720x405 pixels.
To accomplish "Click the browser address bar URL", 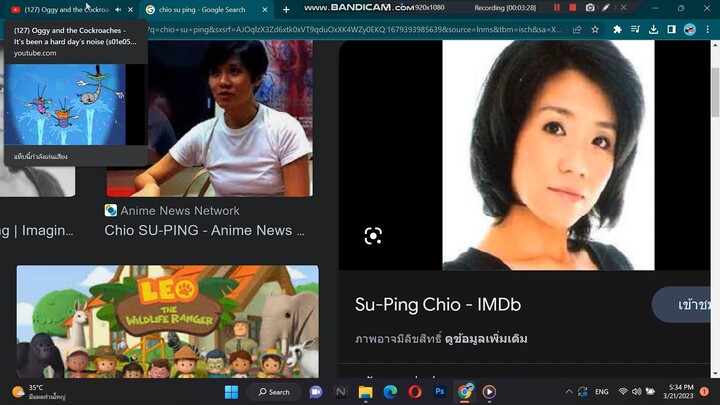I will pos(354,29).
